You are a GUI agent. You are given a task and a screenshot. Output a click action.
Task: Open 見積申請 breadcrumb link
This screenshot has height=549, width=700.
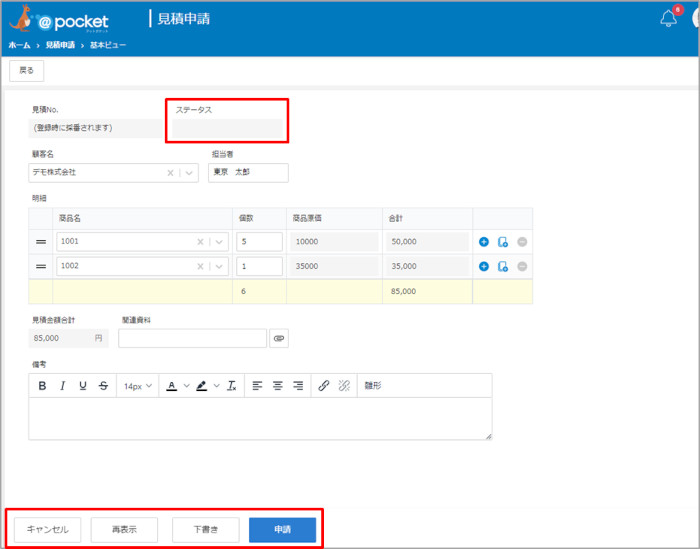(x=60, y=45)
